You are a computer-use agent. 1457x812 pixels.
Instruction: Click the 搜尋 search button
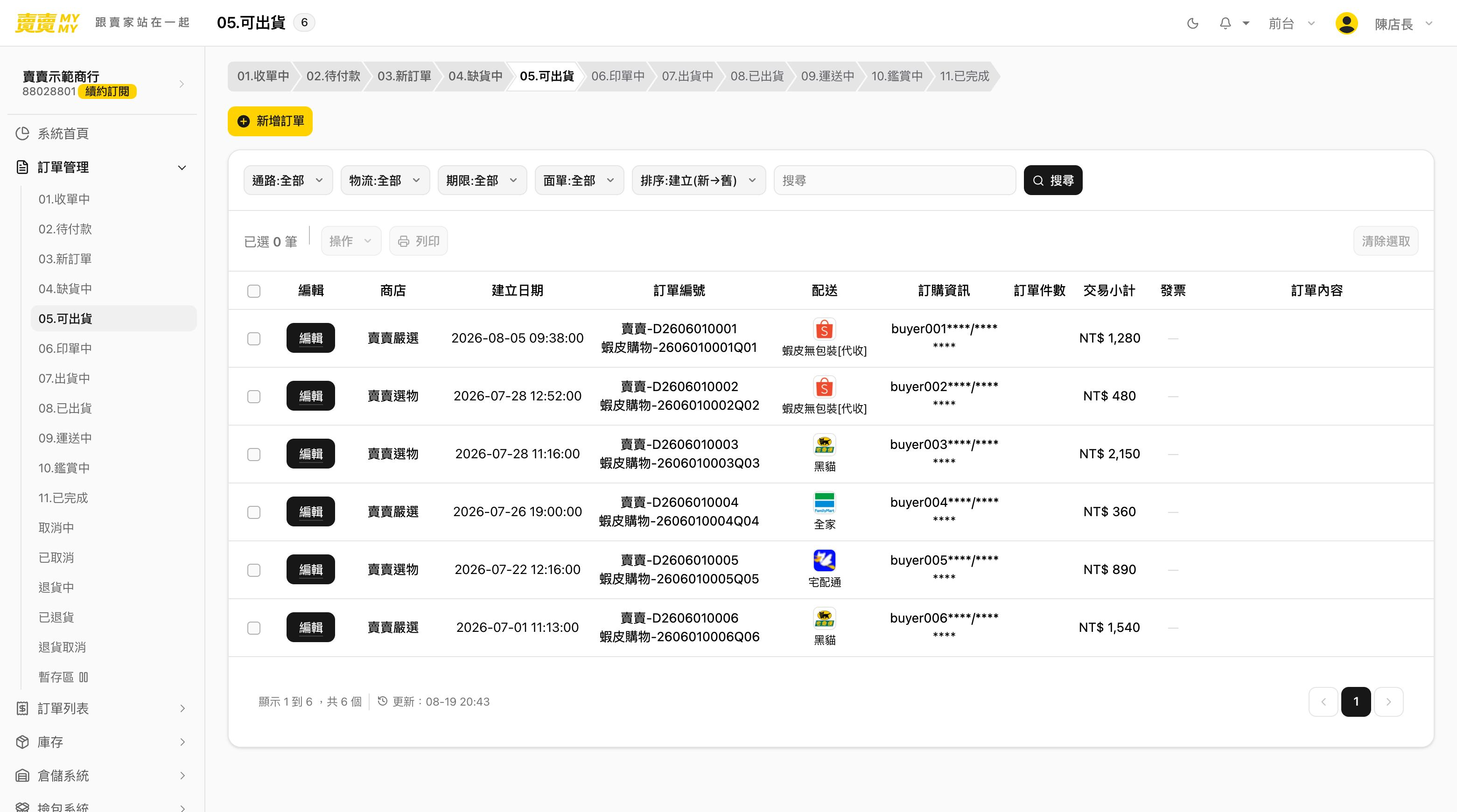tap(1053, 181)
